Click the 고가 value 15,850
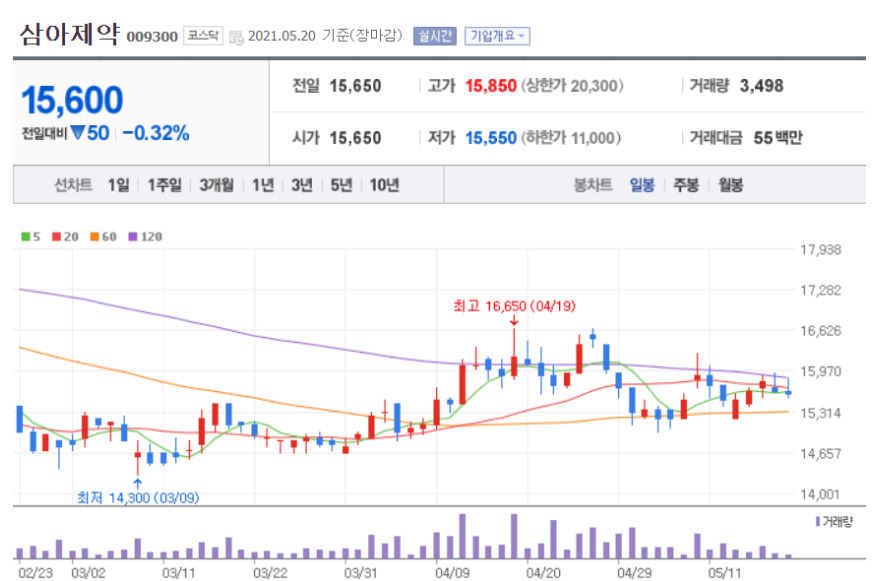The width and height of the screenshot is (880, 581). pos(491,86)
